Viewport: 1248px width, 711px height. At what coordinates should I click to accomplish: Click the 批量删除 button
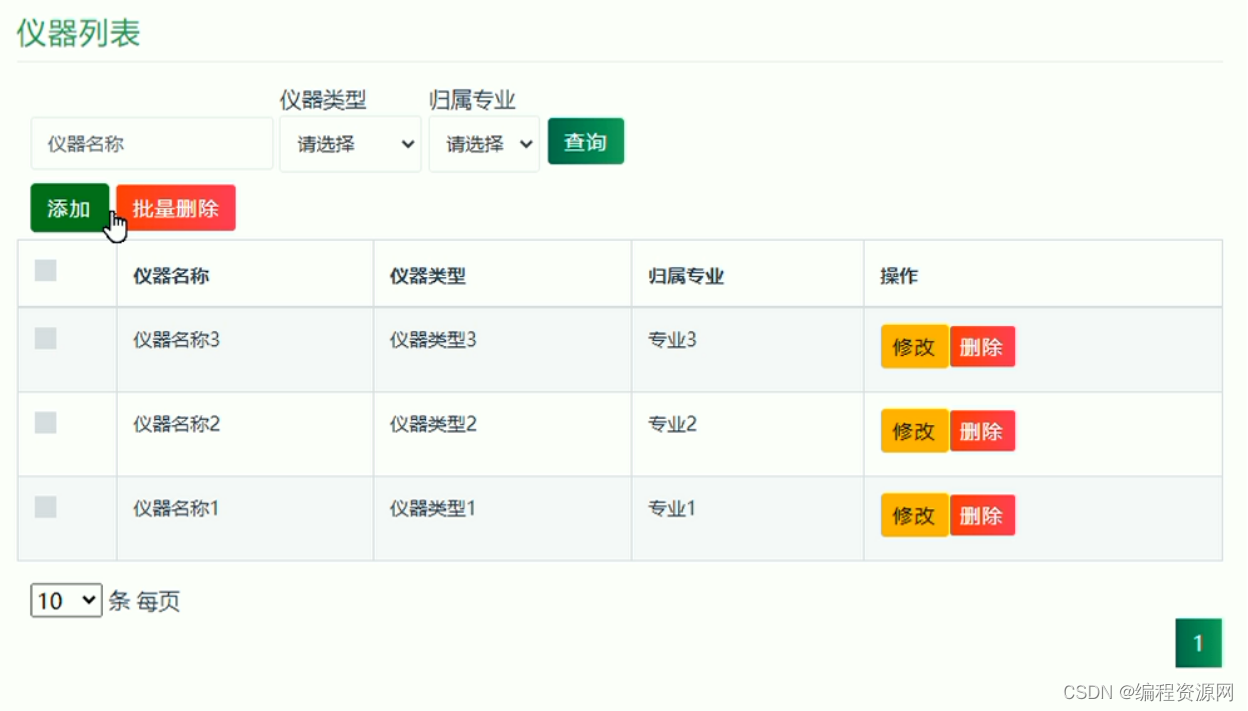pyautogui.click(x=176, y=208)
